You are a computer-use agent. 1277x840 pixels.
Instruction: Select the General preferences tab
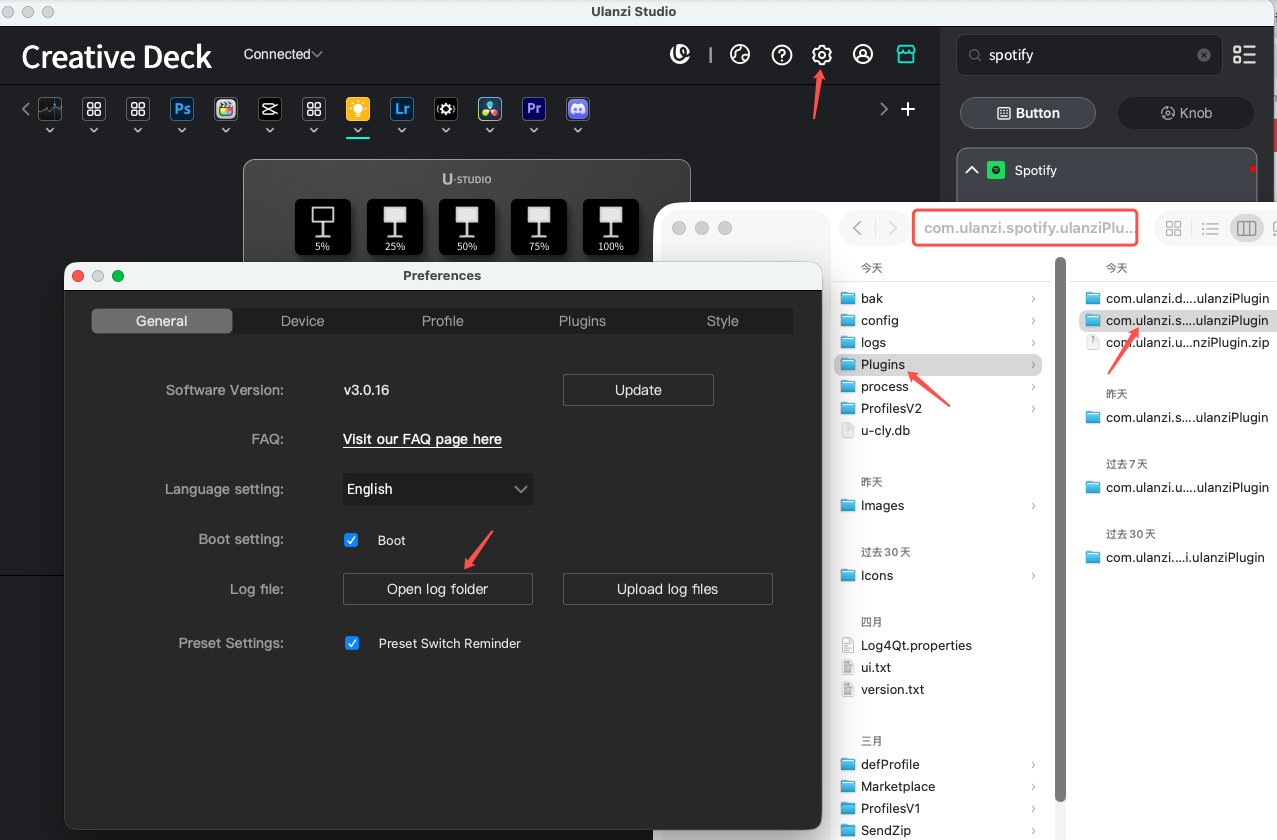point(162,321)
